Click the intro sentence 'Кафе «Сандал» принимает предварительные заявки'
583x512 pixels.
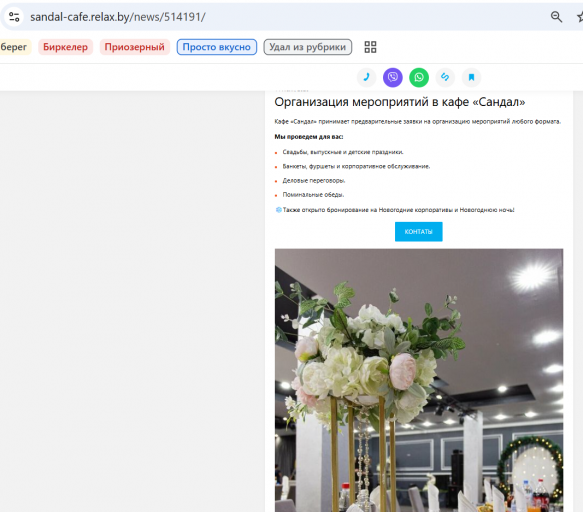click(x=418, y=122)
